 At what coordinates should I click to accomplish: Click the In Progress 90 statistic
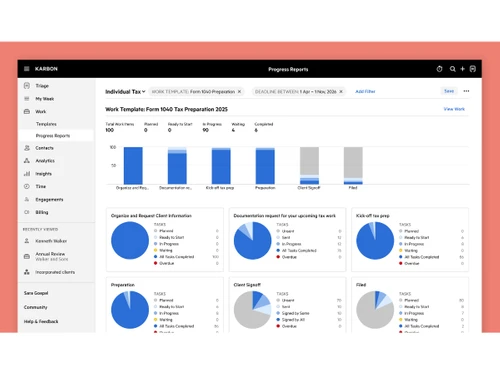[212, 127]
